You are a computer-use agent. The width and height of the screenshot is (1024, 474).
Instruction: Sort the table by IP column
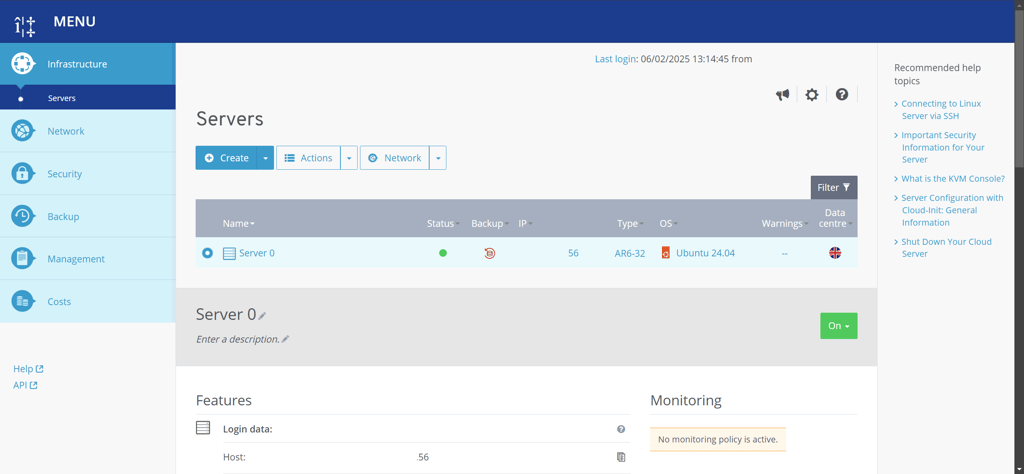[525, 223]
